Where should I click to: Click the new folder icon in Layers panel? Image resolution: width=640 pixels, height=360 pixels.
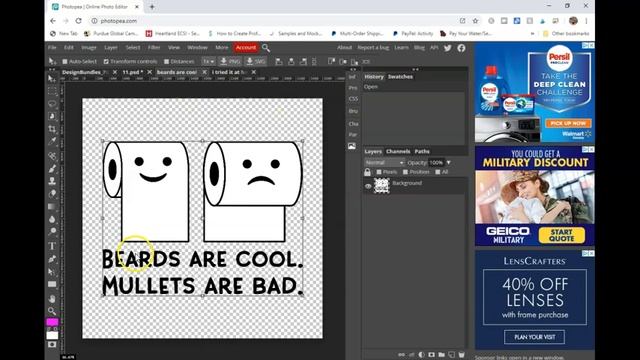click(x=442, y=354)
